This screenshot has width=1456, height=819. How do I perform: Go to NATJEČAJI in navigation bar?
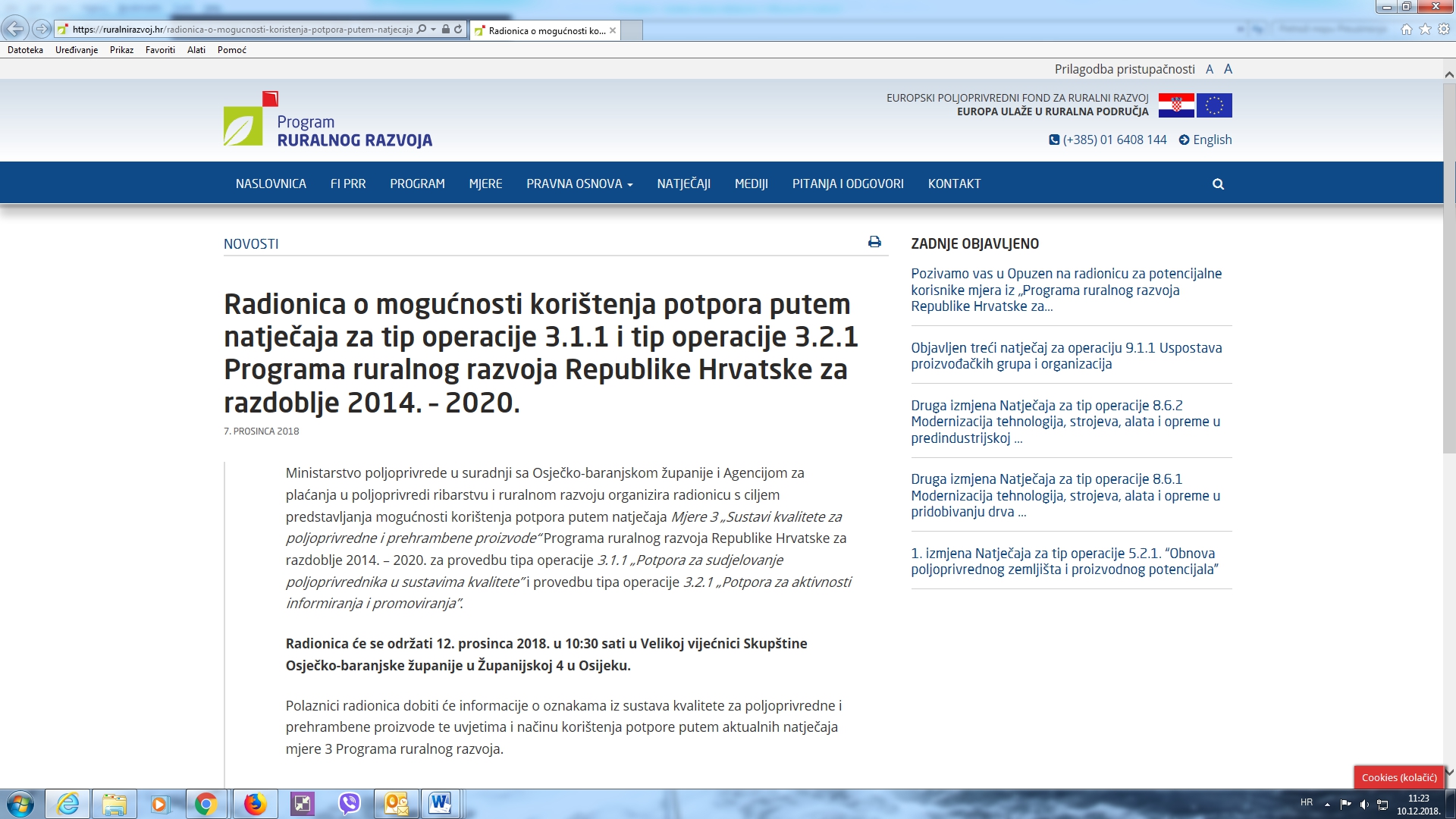[x=683, y=184]
